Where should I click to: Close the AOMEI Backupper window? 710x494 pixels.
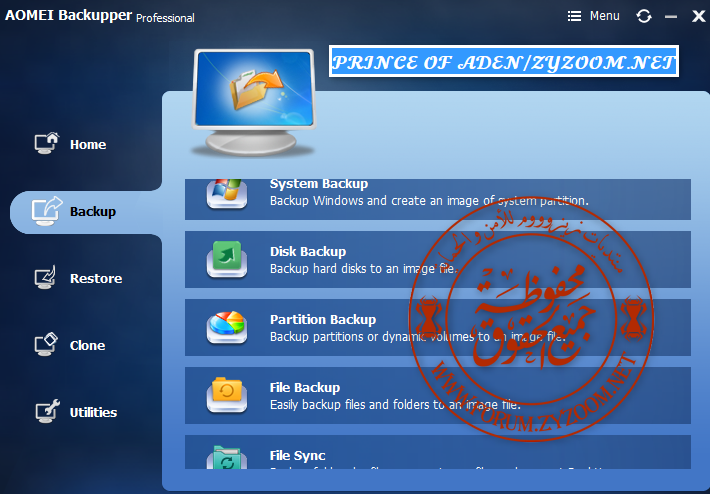[699, 16]
